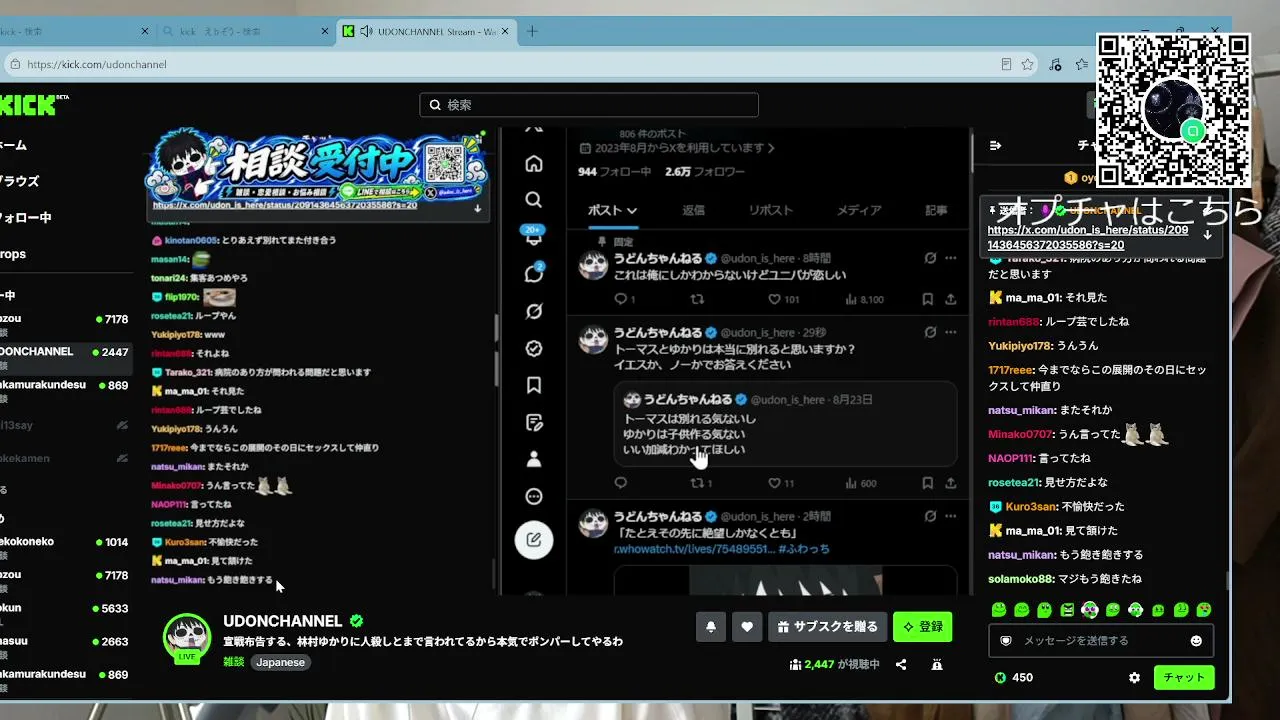1280x720 pixels.
Task: Open X notifications bell showing 20+ badge
Action: click(x=534, y=236)
